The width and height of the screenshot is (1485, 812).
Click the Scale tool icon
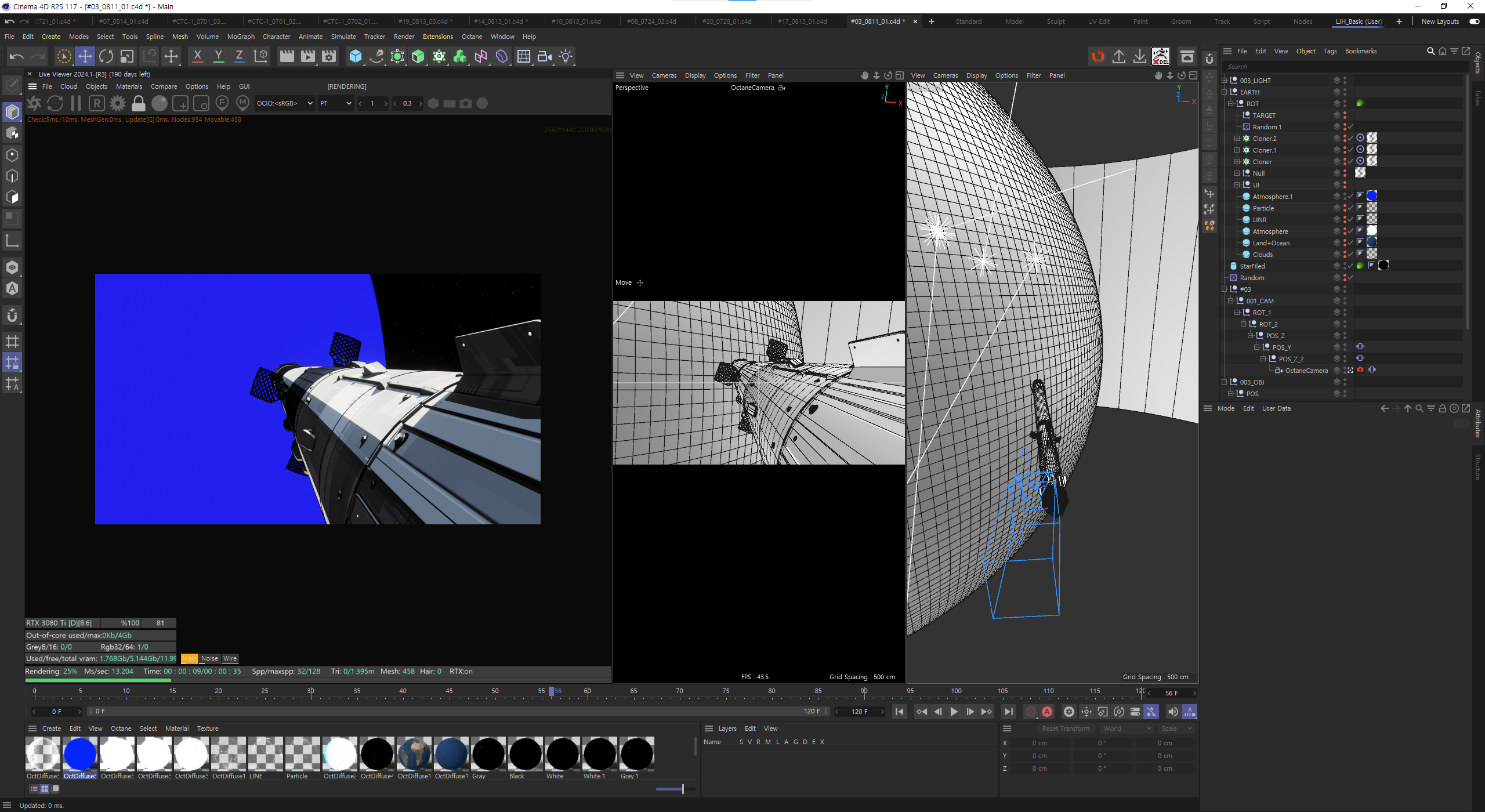click(x=127, y=56)
